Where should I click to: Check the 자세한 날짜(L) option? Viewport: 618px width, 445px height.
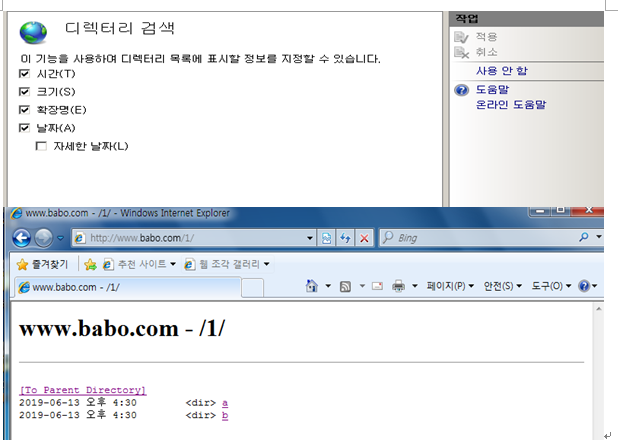(41, 146)
